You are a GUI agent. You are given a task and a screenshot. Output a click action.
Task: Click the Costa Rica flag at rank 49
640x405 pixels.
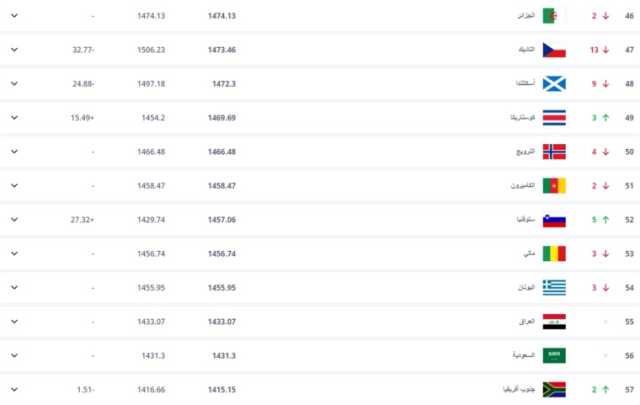tap(554, 118)
